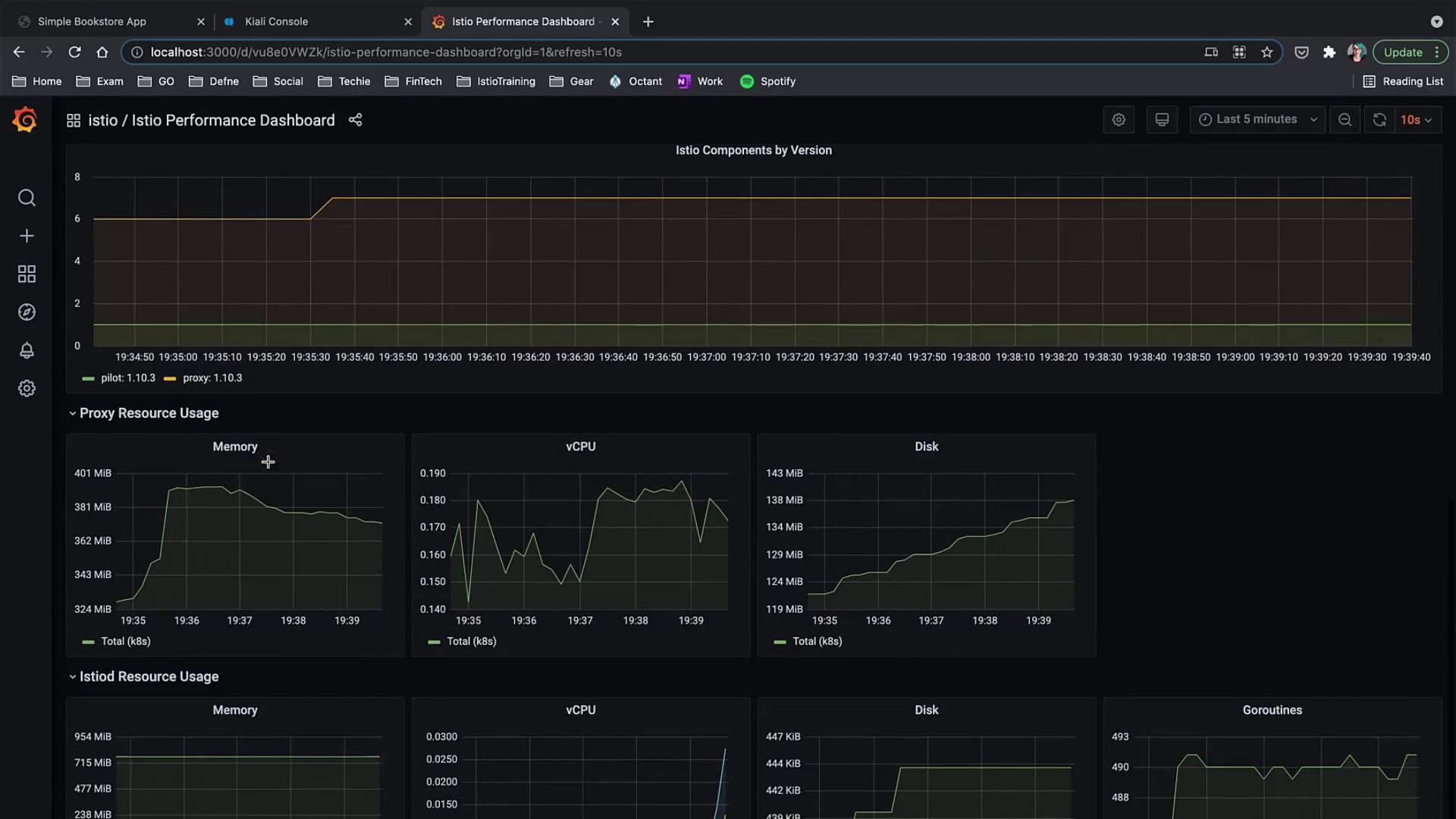Share dashboard using the share icon

(355, 120)
